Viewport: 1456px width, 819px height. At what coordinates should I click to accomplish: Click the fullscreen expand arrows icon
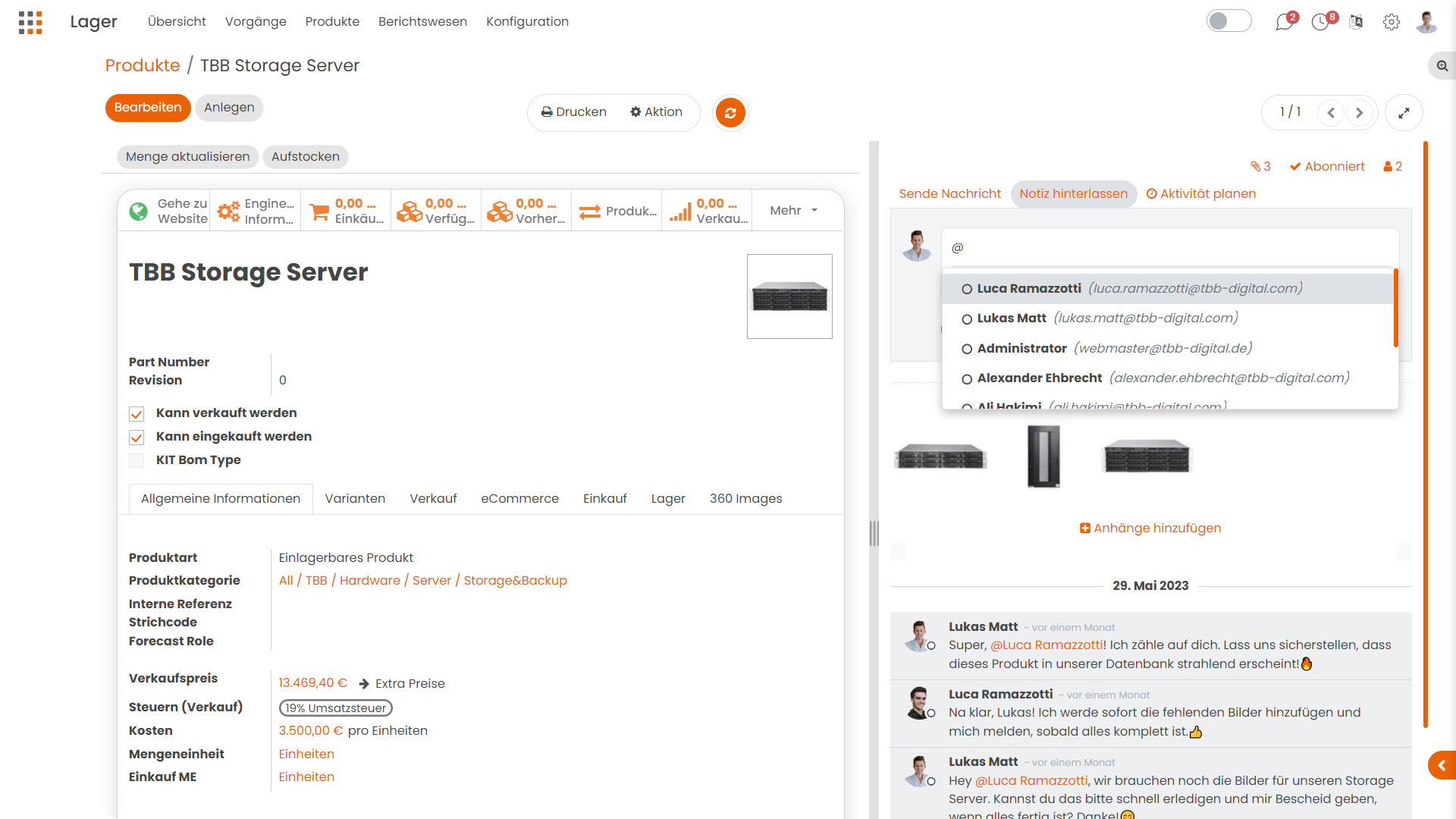tap(1404, 113)
